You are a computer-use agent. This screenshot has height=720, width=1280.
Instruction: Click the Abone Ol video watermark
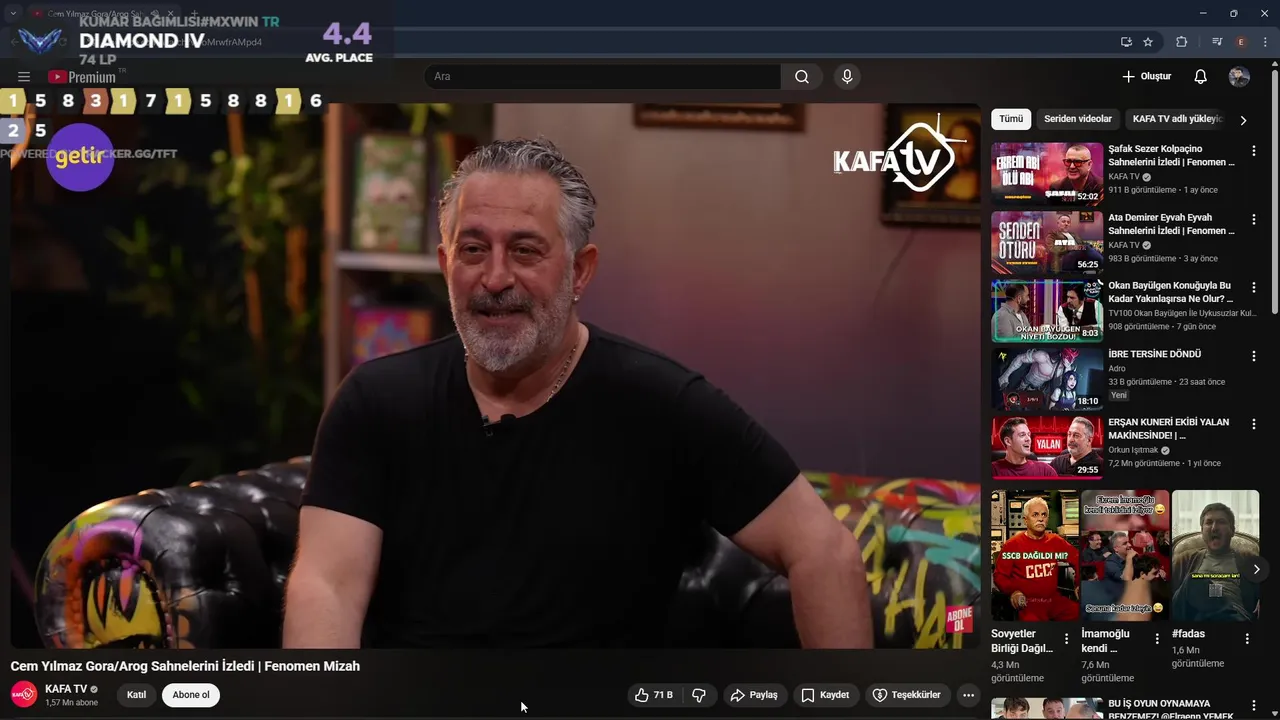(x=958, y=618)
